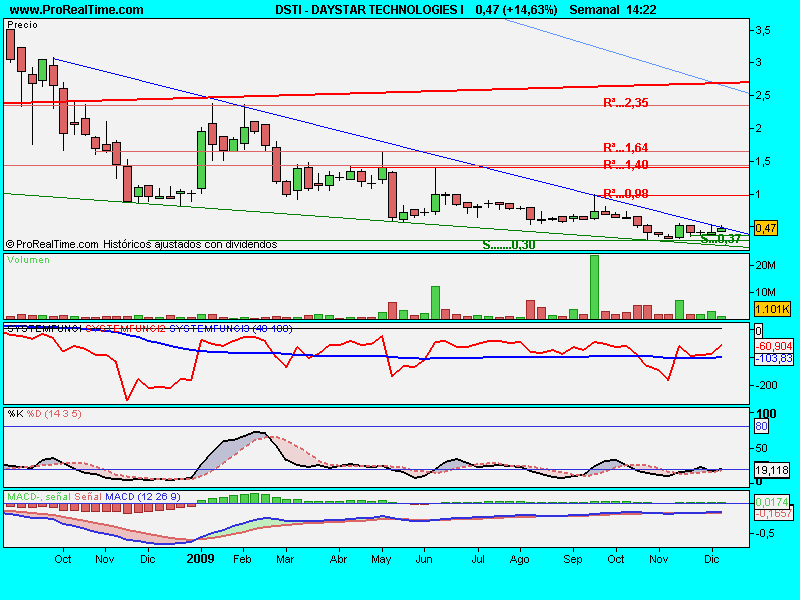Click the Abr label on time axis
This screenshot has height=600, width=800.
[338, 559]
